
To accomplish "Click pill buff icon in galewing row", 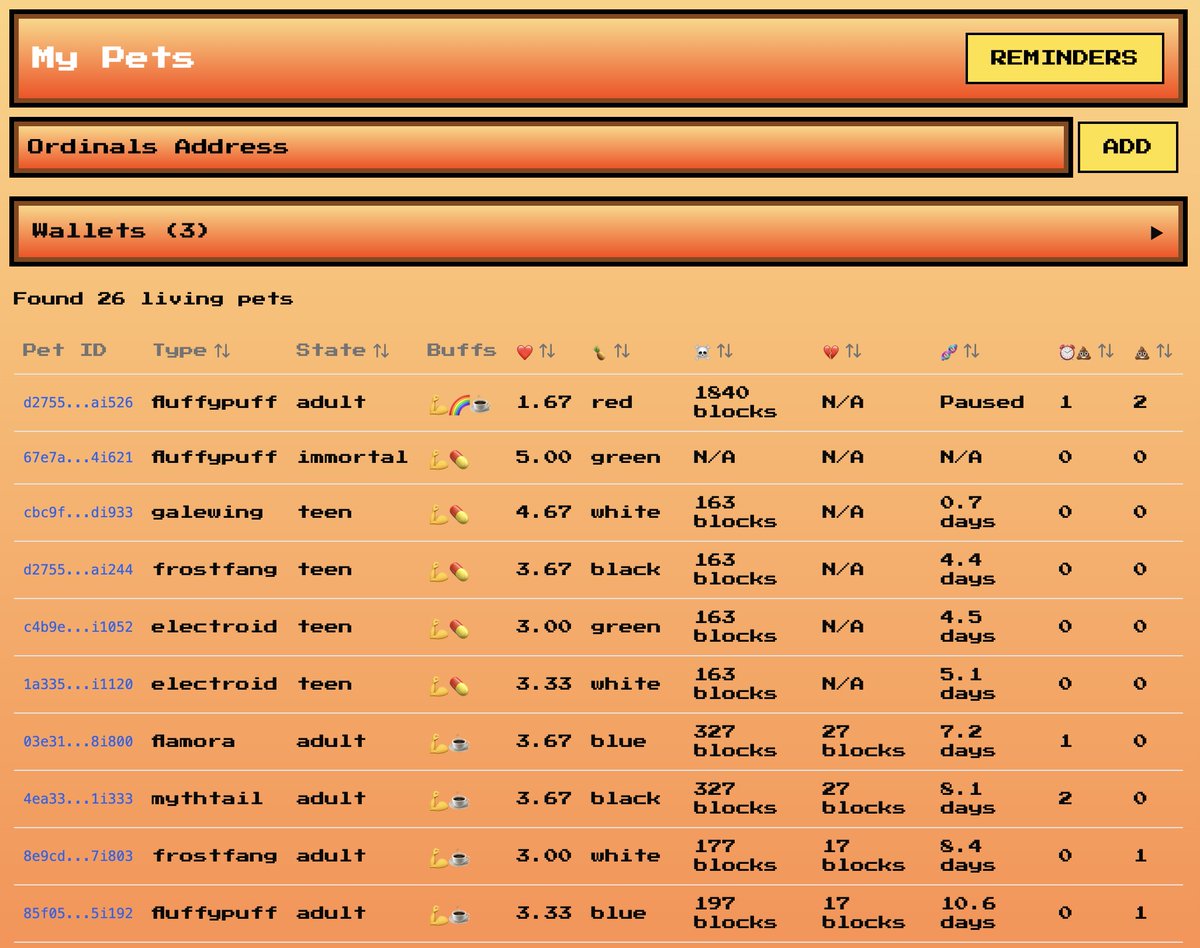I will coord(459,514).
